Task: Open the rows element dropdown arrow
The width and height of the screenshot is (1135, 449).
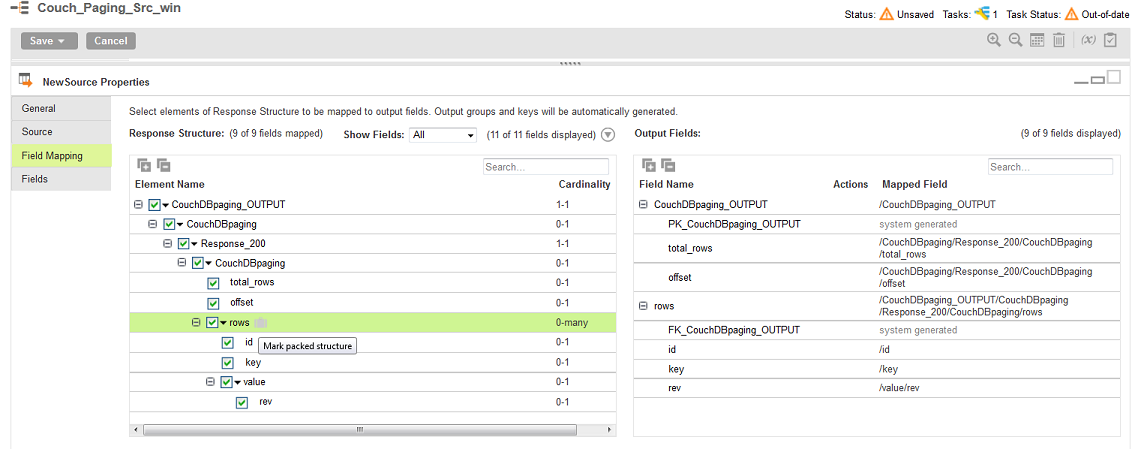Action: [x=223, y=324]
